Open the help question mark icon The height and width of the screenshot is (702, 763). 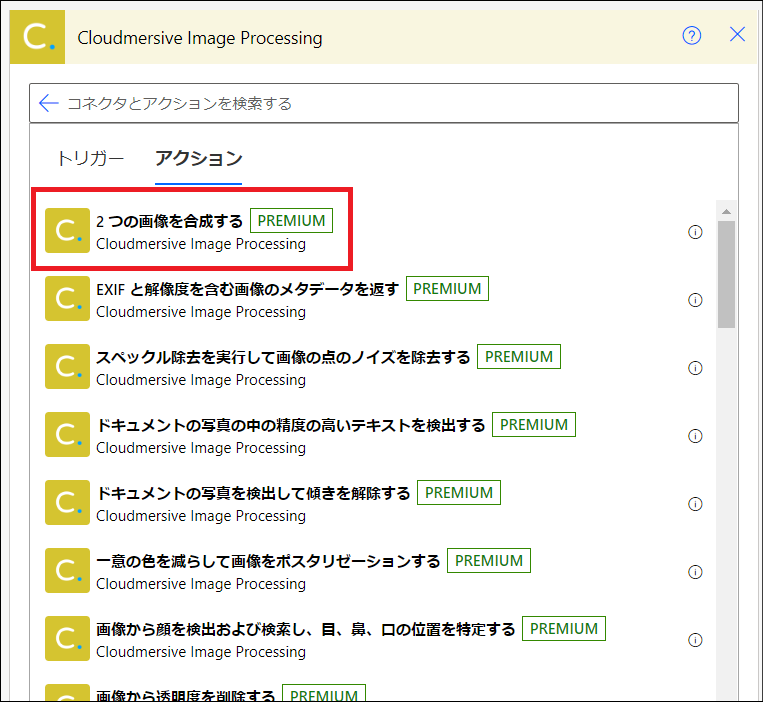click(691, 36)
